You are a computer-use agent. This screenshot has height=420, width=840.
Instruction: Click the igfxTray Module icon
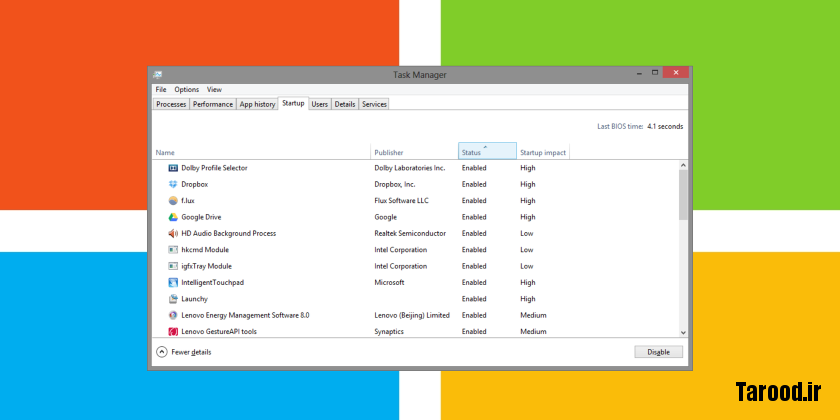click(173, 266)
